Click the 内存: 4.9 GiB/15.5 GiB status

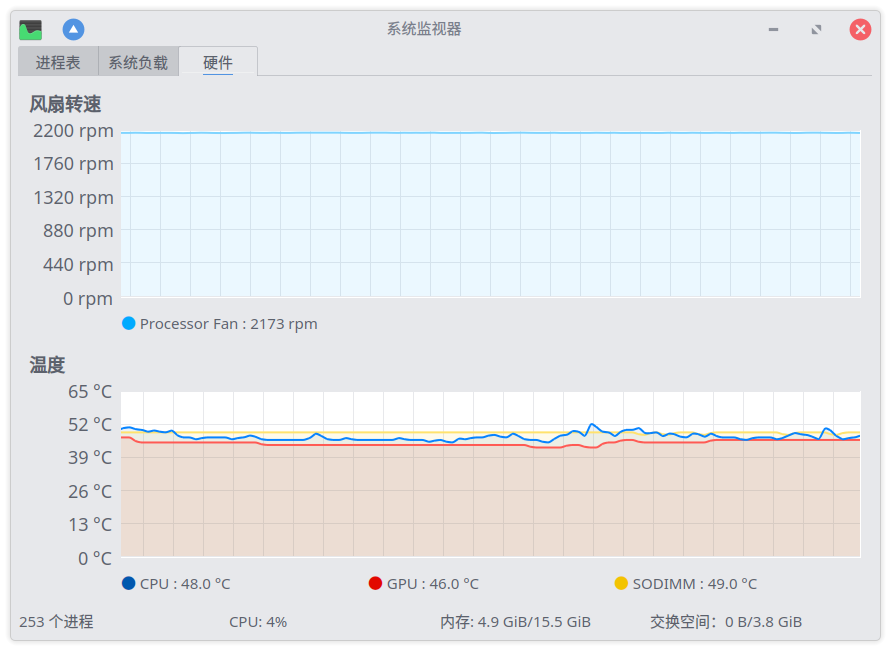pyautogui.click(x=515, y=622)
